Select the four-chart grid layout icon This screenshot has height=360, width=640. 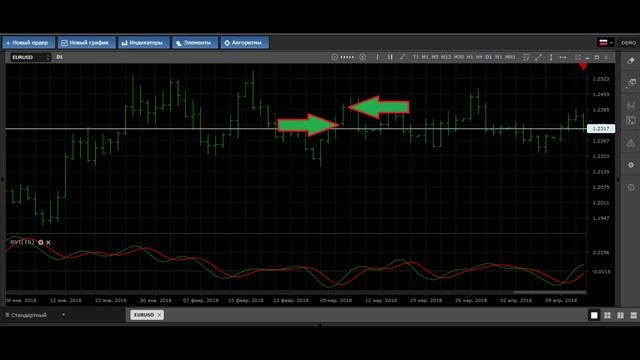(607, 315)
